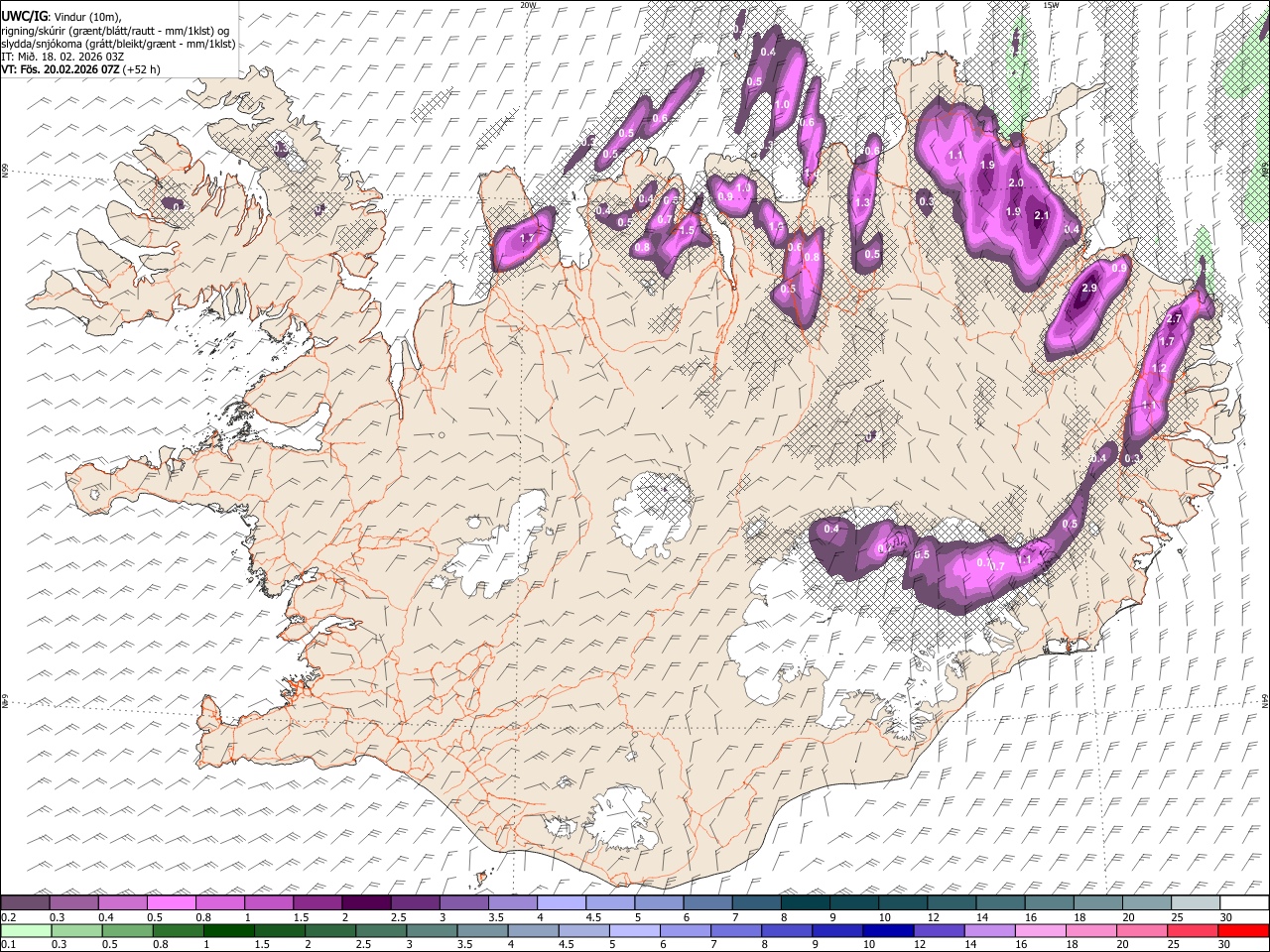Click the '2.7' snowfall value on the east coast
This screenshot has width=1270, height=952.
(1174, 318)
